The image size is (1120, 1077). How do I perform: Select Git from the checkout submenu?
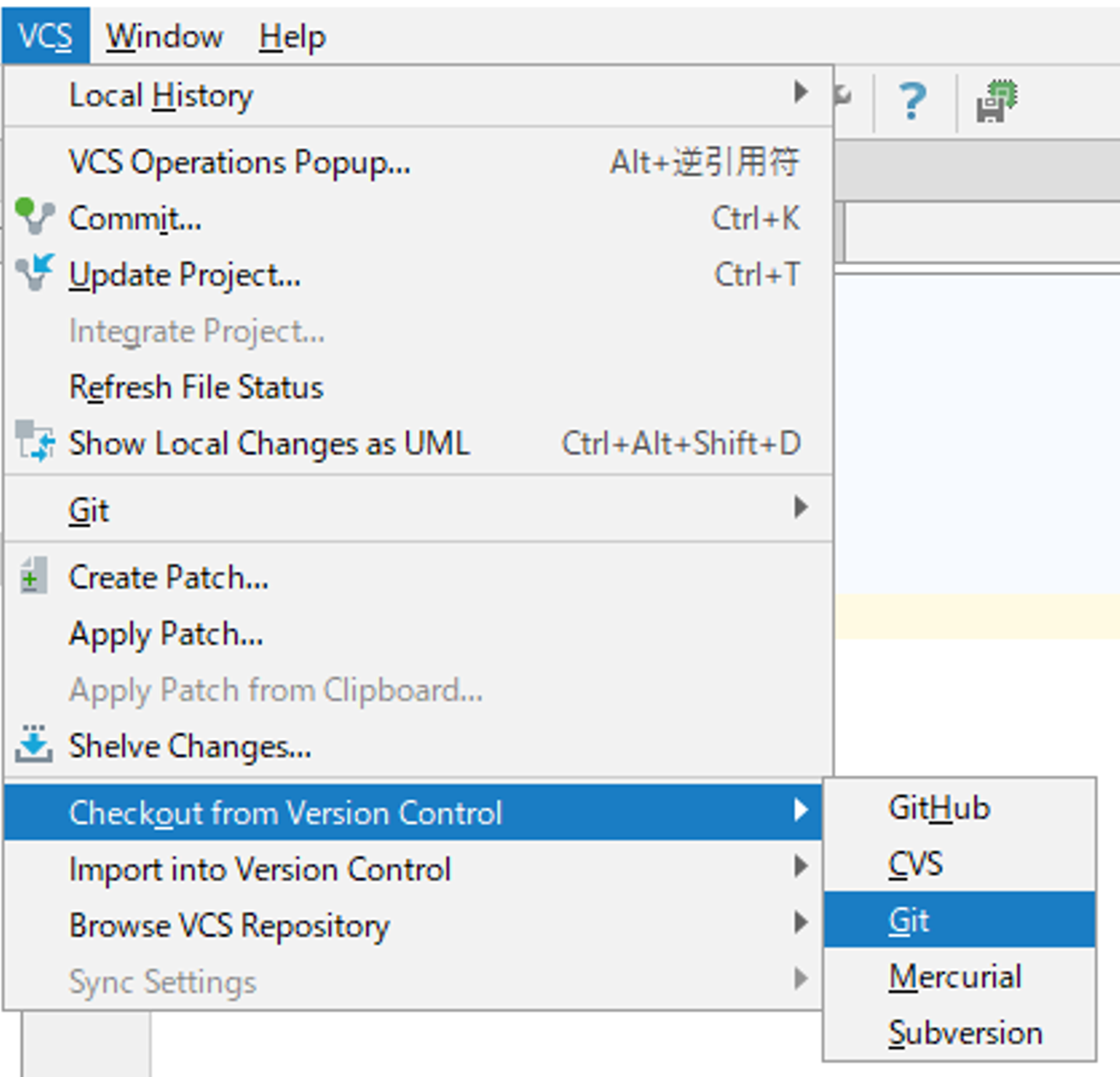908,921
